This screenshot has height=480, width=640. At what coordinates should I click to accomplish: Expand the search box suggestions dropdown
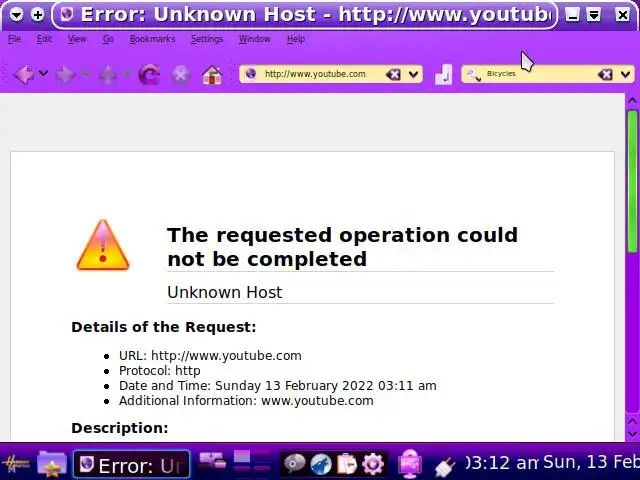626,74
